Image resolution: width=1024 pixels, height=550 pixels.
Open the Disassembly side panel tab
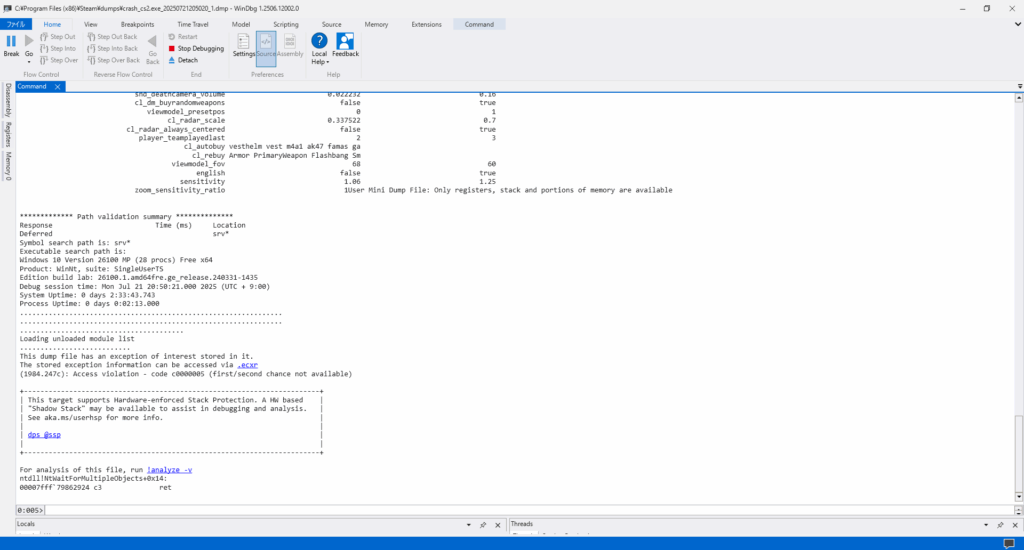tap(8, 100)
